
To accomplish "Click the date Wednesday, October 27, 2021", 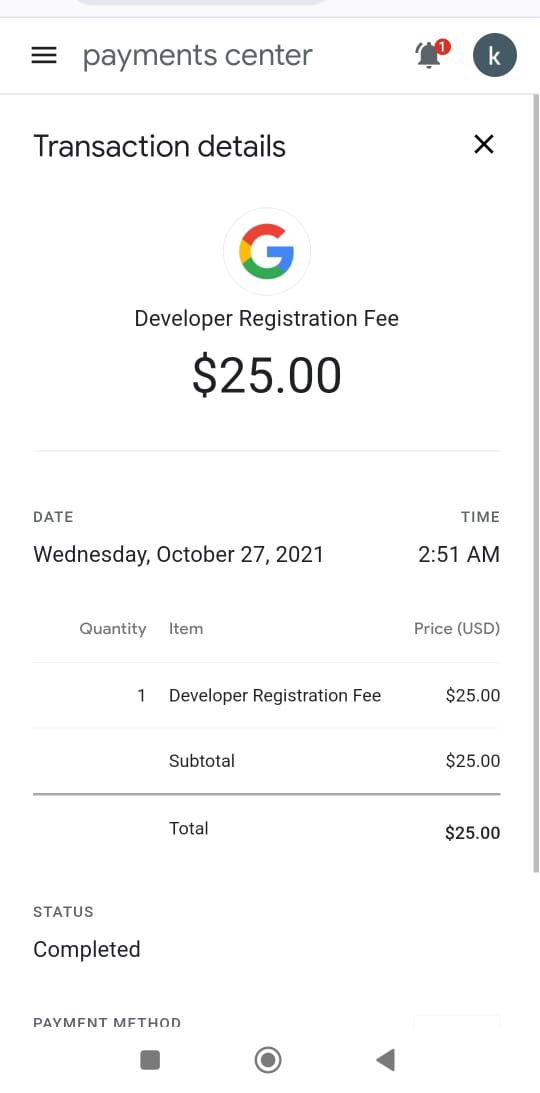I will click(x=178, y=555).
